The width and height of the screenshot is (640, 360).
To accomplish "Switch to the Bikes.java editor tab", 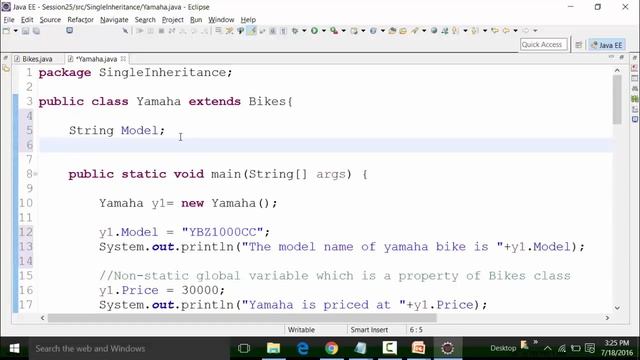I will [37, 59].
